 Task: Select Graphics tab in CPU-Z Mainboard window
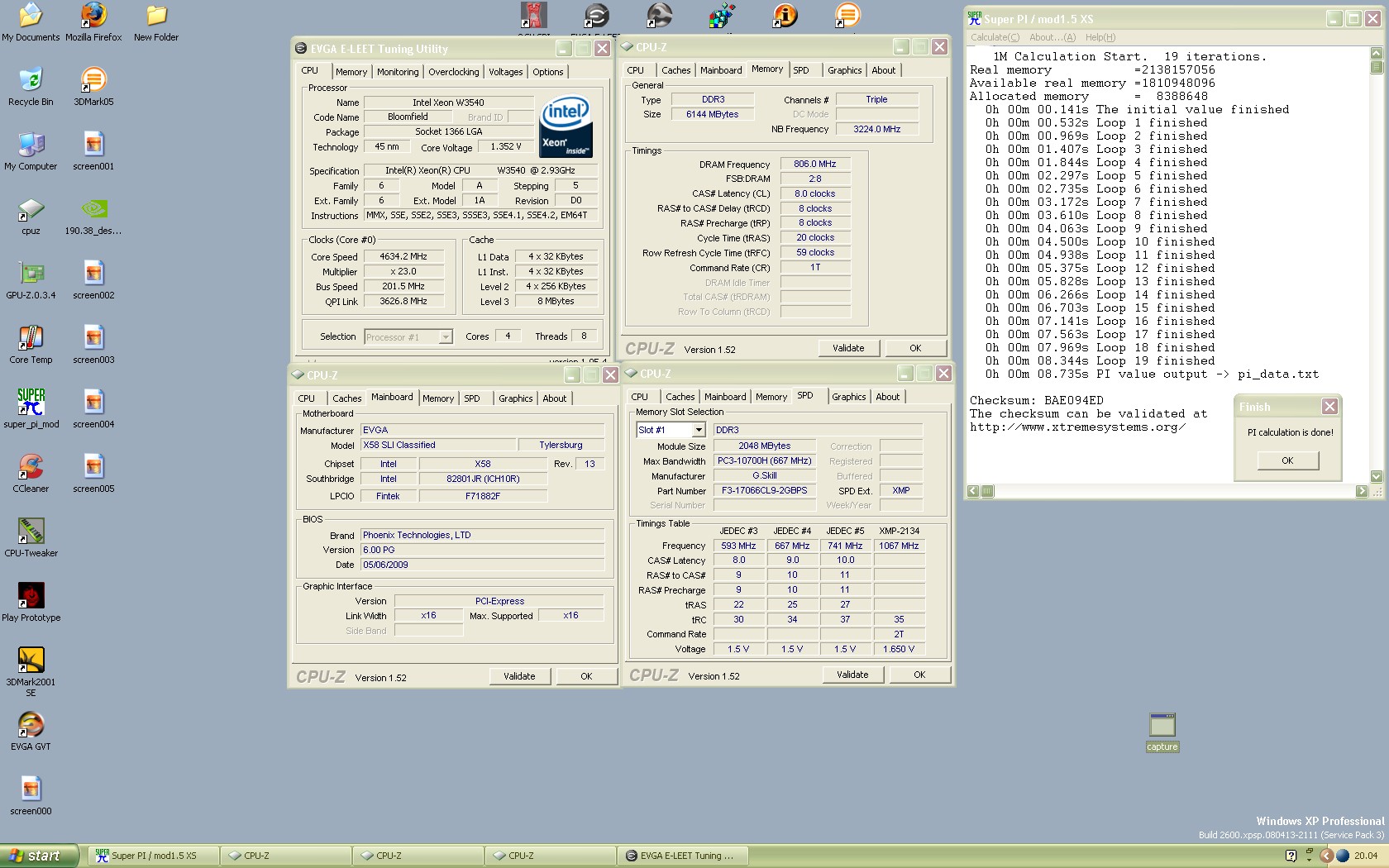515,398
